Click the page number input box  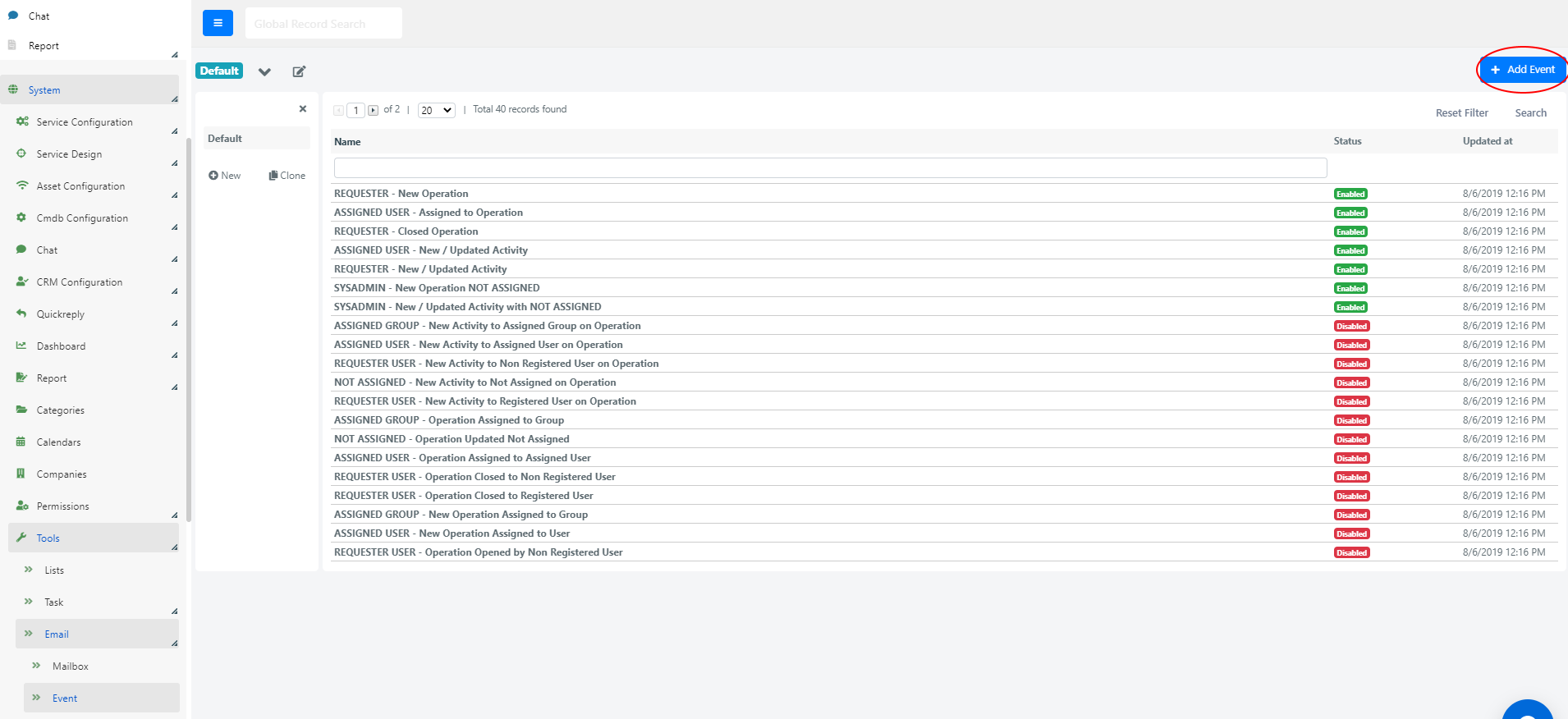point(355,110)
